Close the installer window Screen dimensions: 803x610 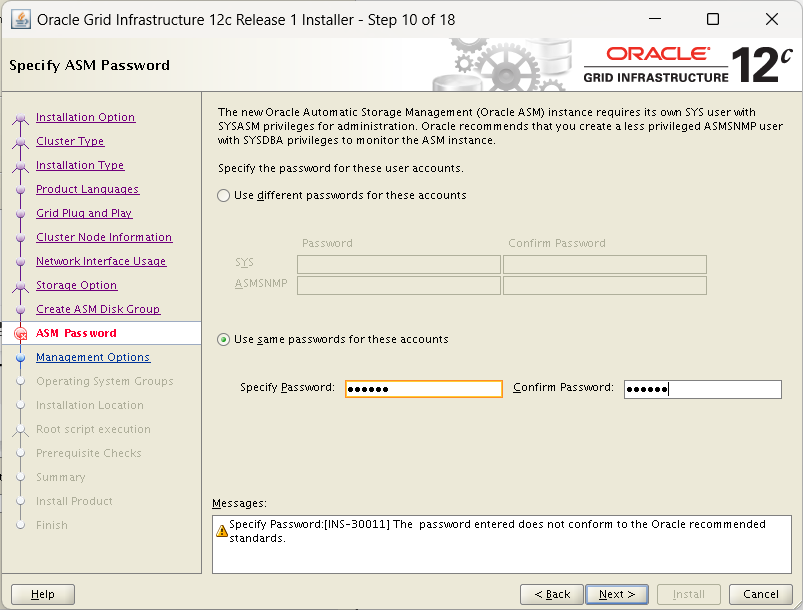[x=771, y=19]
